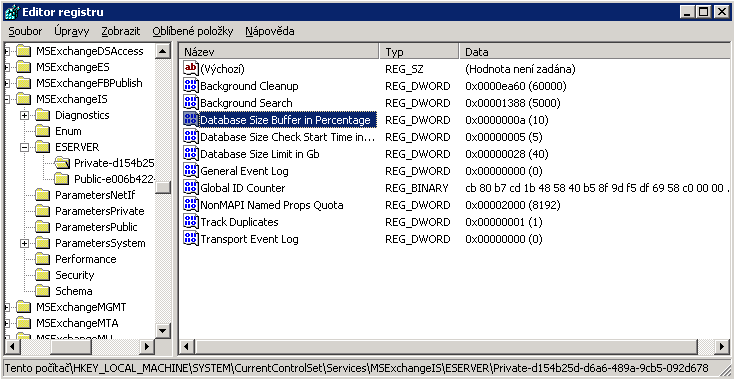Click the MSExchangeDSAccess folder icon

(23, 51)
